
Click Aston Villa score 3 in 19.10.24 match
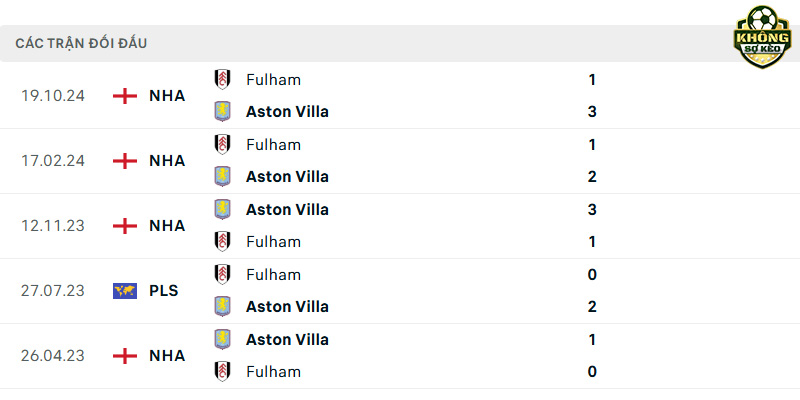coord(592,112)
